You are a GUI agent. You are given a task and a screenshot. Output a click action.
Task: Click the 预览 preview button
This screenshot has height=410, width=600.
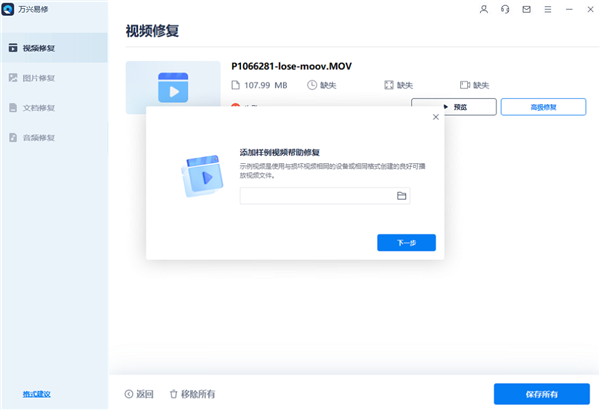click(x=453, y=106)
